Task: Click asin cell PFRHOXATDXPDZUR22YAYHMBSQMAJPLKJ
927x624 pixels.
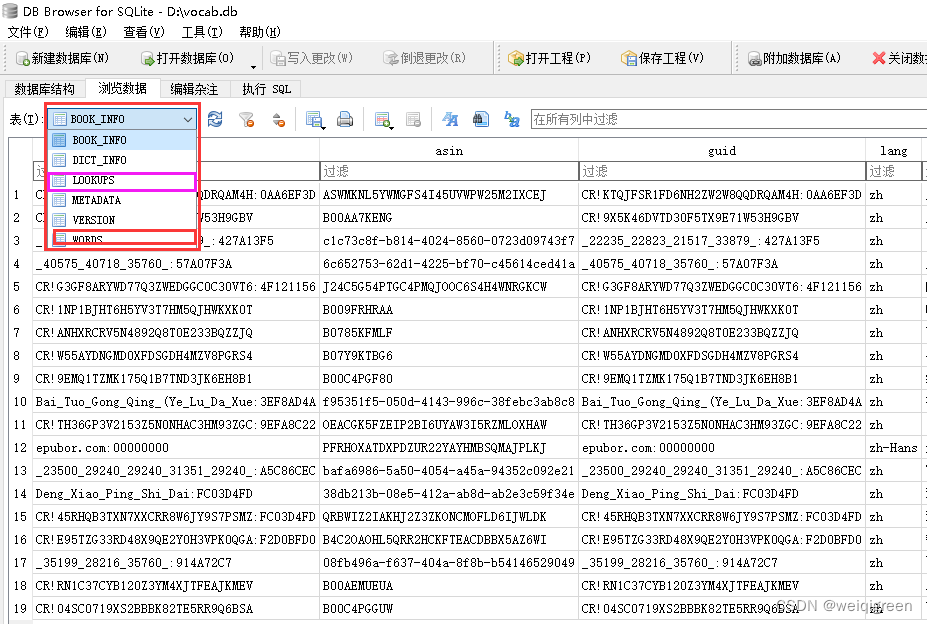Action: point(449,448)
